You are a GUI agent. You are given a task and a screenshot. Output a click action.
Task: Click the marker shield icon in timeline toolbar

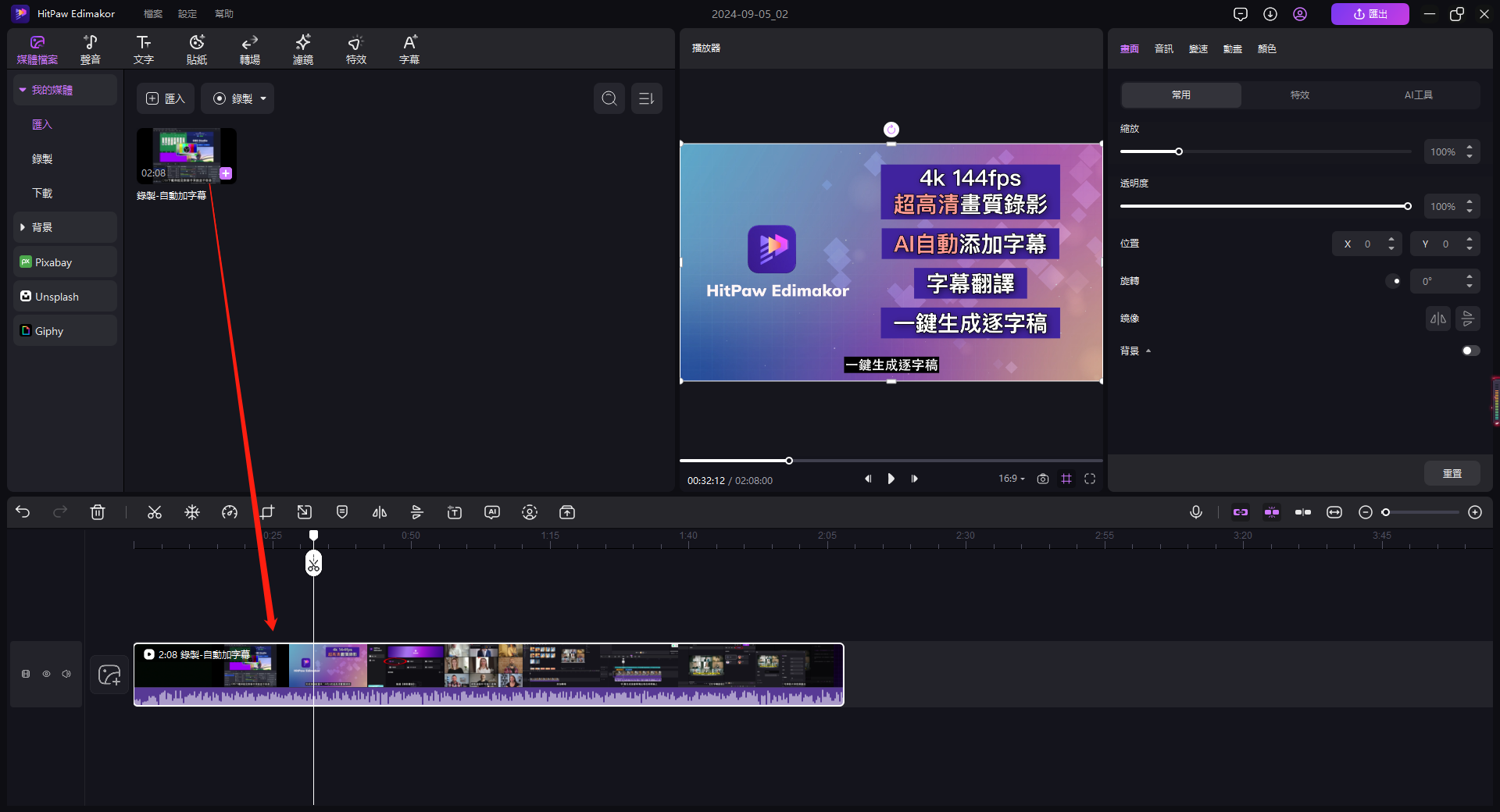[342, 512]
